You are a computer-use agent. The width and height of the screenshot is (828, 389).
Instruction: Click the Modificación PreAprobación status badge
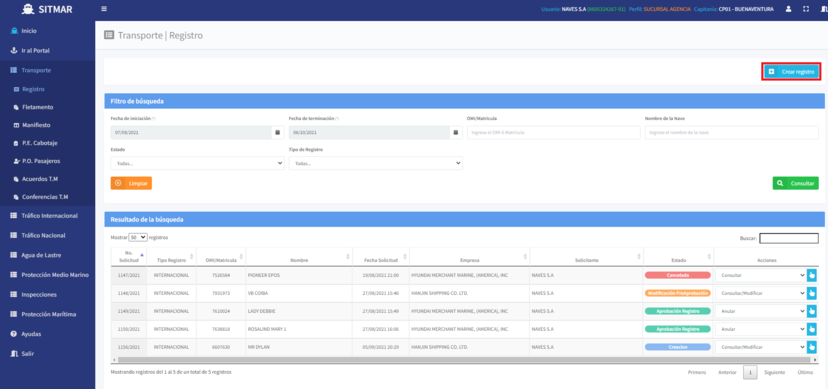(x=678, y=293)
